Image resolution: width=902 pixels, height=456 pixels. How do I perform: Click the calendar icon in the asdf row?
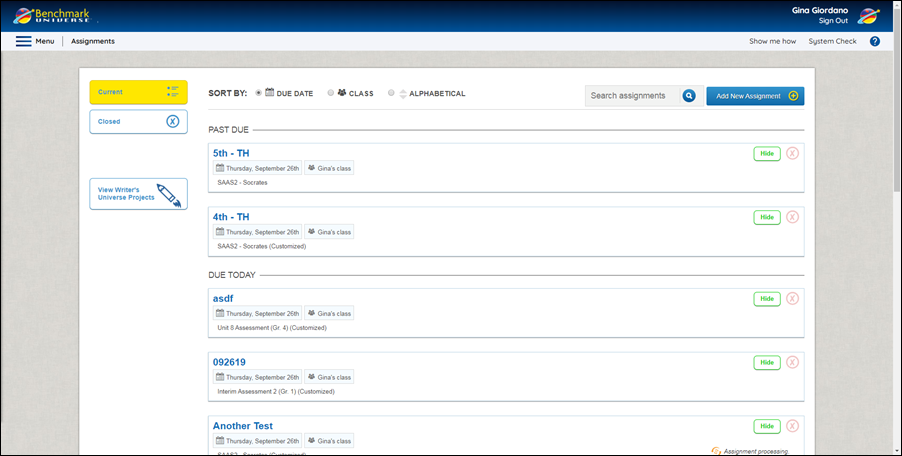[220, 313]
